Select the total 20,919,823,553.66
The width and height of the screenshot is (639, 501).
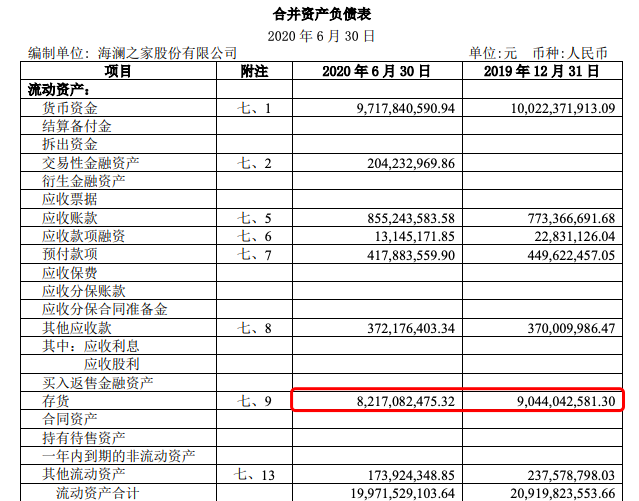point(563,494)
